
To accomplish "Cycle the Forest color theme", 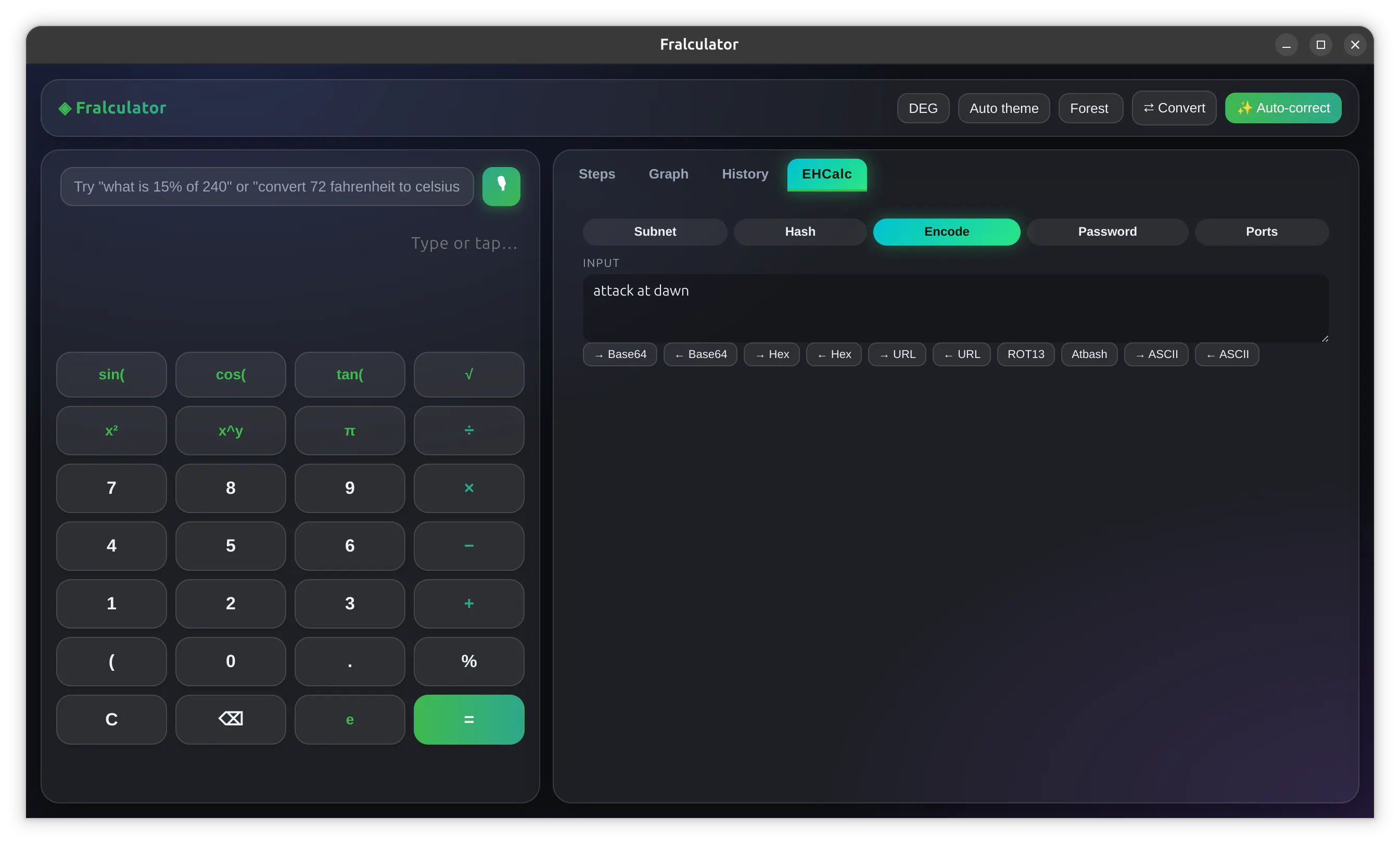I will click(1090, 108).
